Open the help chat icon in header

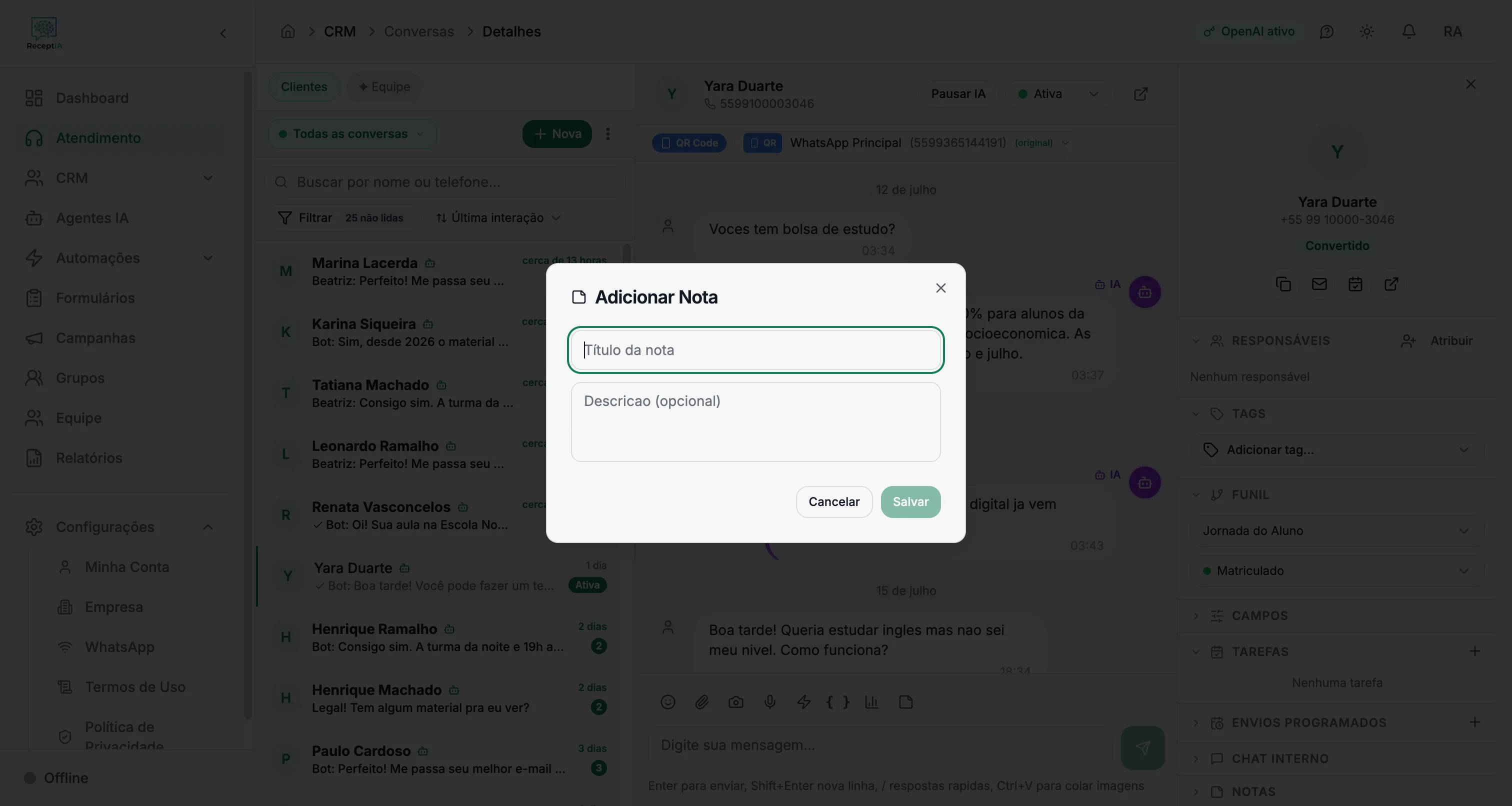coord(1326,31)
